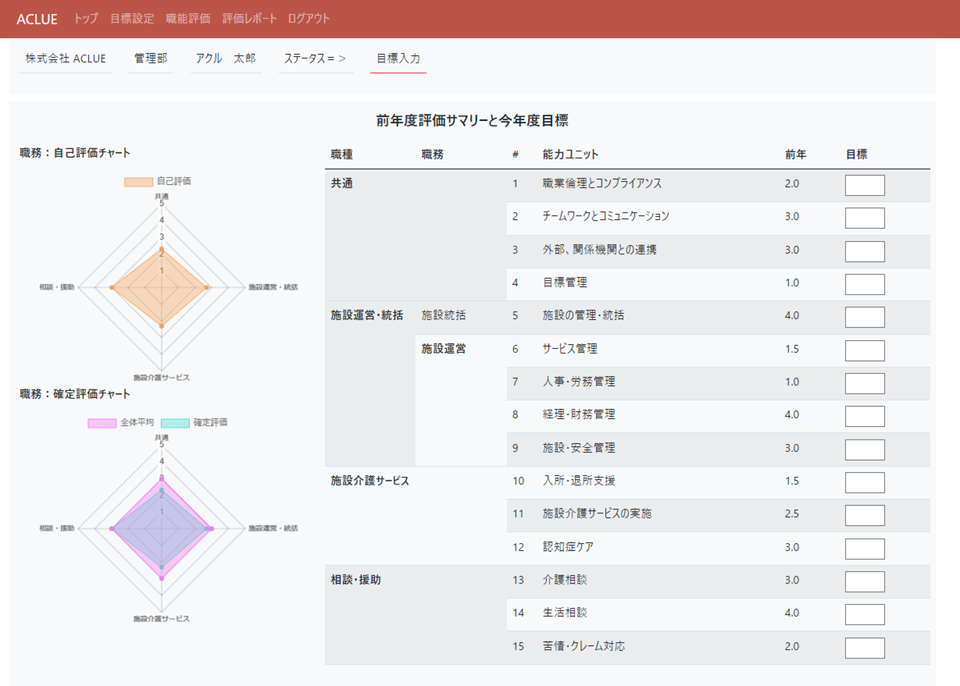
Task: Open the トップ menu item
Action: coord(86,19)
